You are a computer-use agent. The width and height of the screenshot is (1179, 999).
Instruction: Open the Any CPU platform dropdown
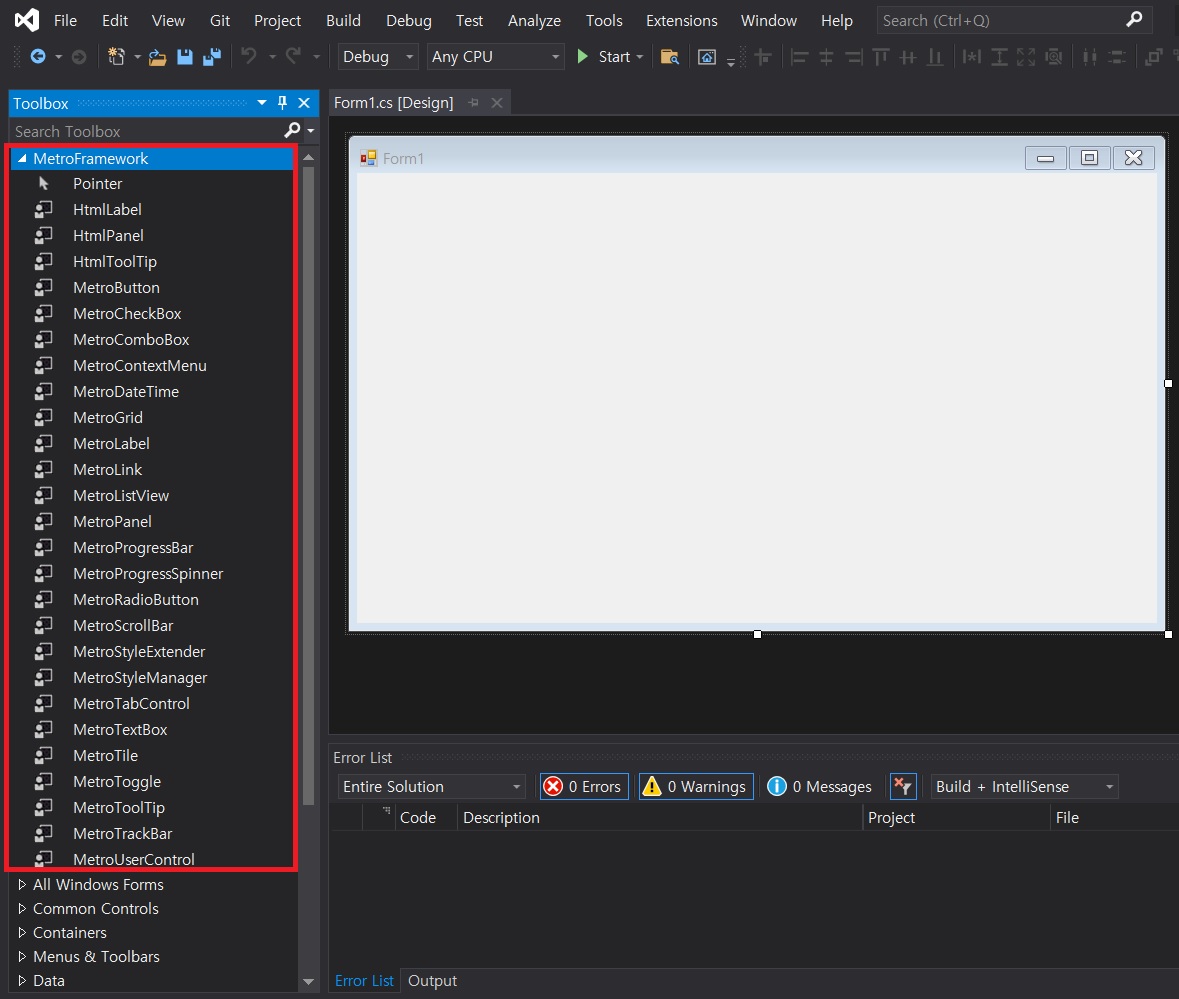click(496, 56)
